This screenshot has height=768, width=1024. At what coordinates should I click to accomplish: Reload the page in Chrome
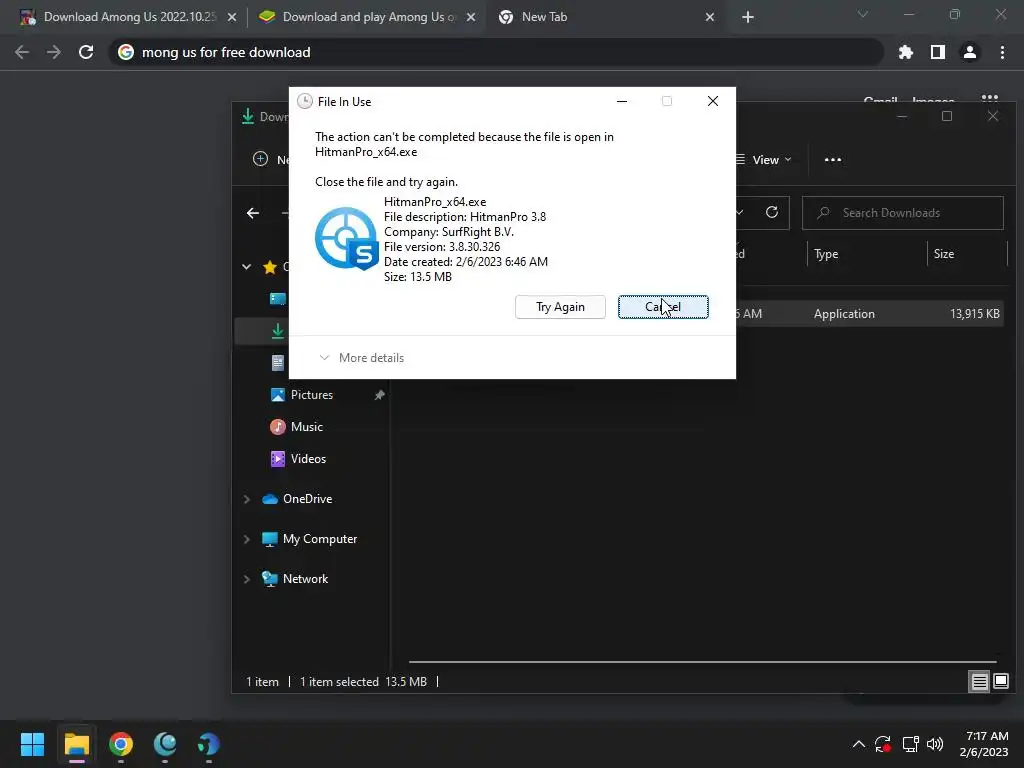(x=86, y=52)
